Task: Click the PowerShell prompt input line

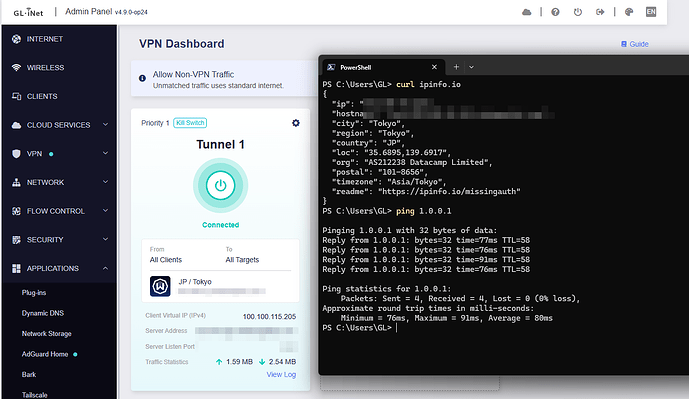Action: [x=360, y=328]
